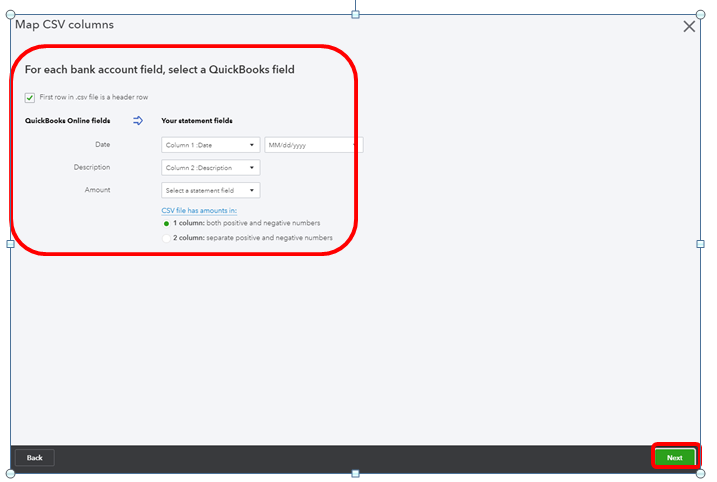Open the Description column dropdown
Image resolution: width=717 pixels, height=482 pixels.
[210, 167]
